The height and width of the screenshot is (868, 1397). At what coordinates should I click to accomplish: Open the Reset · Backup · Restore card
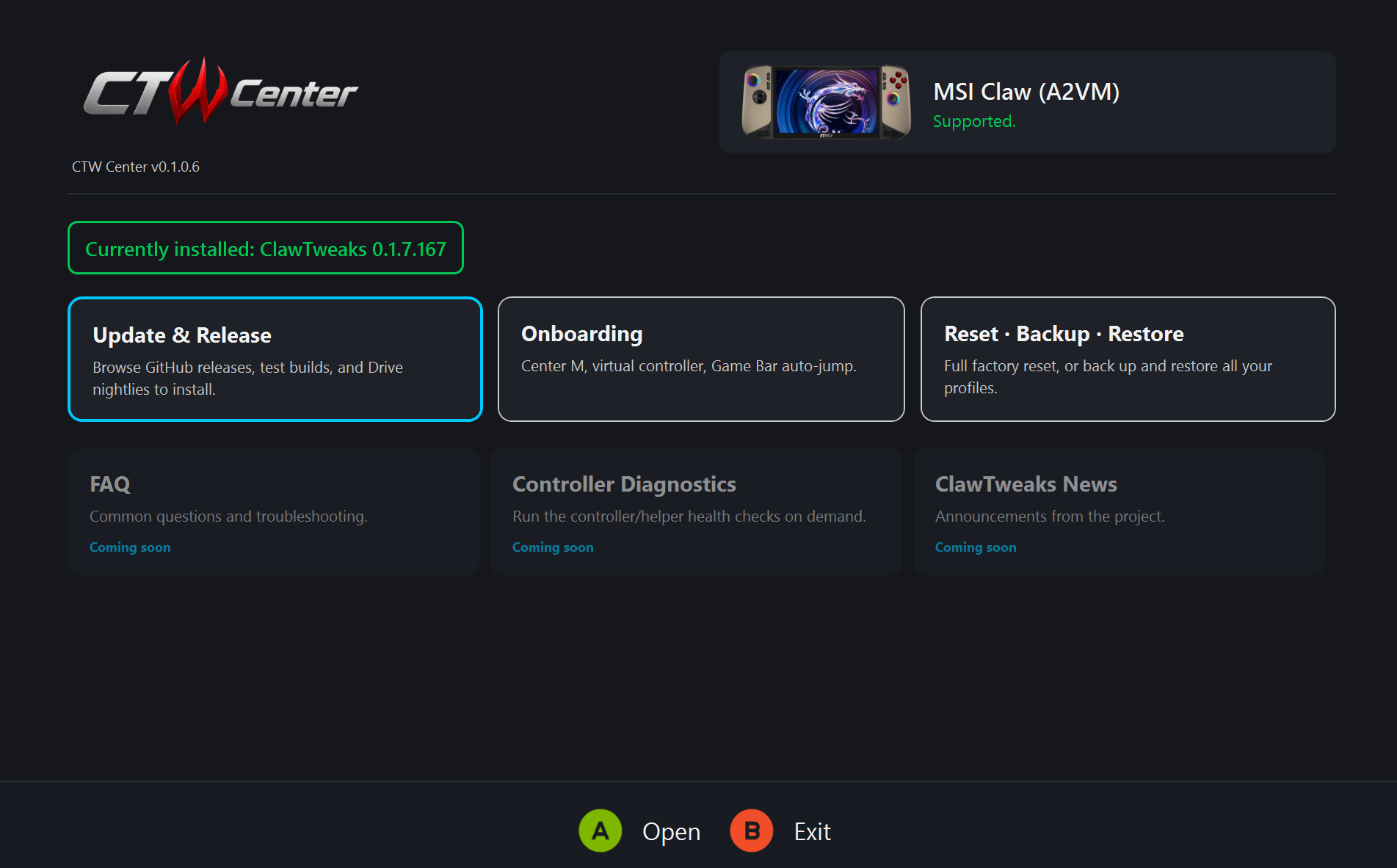[x=1128, y=359]
